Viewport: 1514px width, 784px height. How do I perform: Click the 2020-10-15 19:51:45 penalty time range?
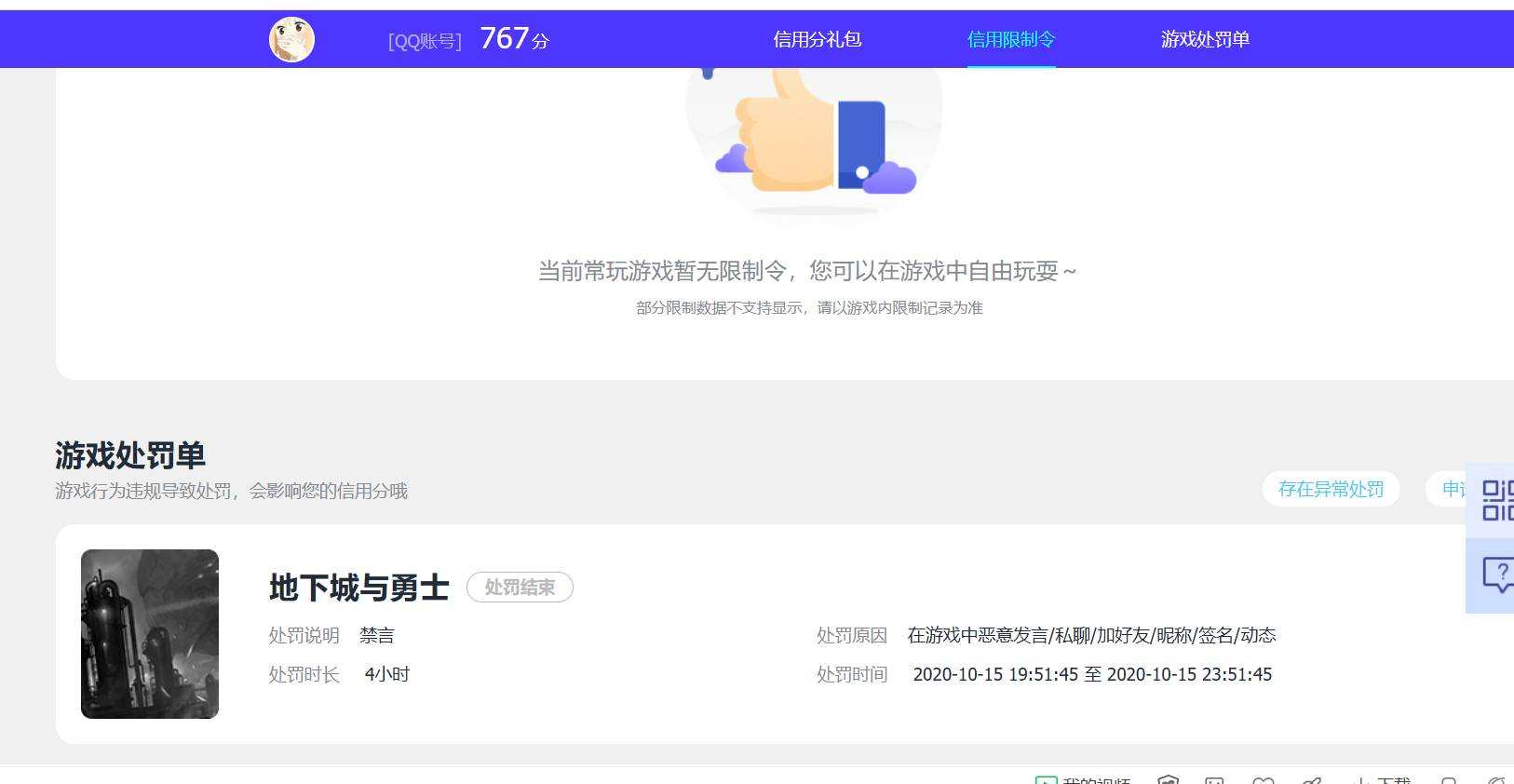tap(1092, 674)
